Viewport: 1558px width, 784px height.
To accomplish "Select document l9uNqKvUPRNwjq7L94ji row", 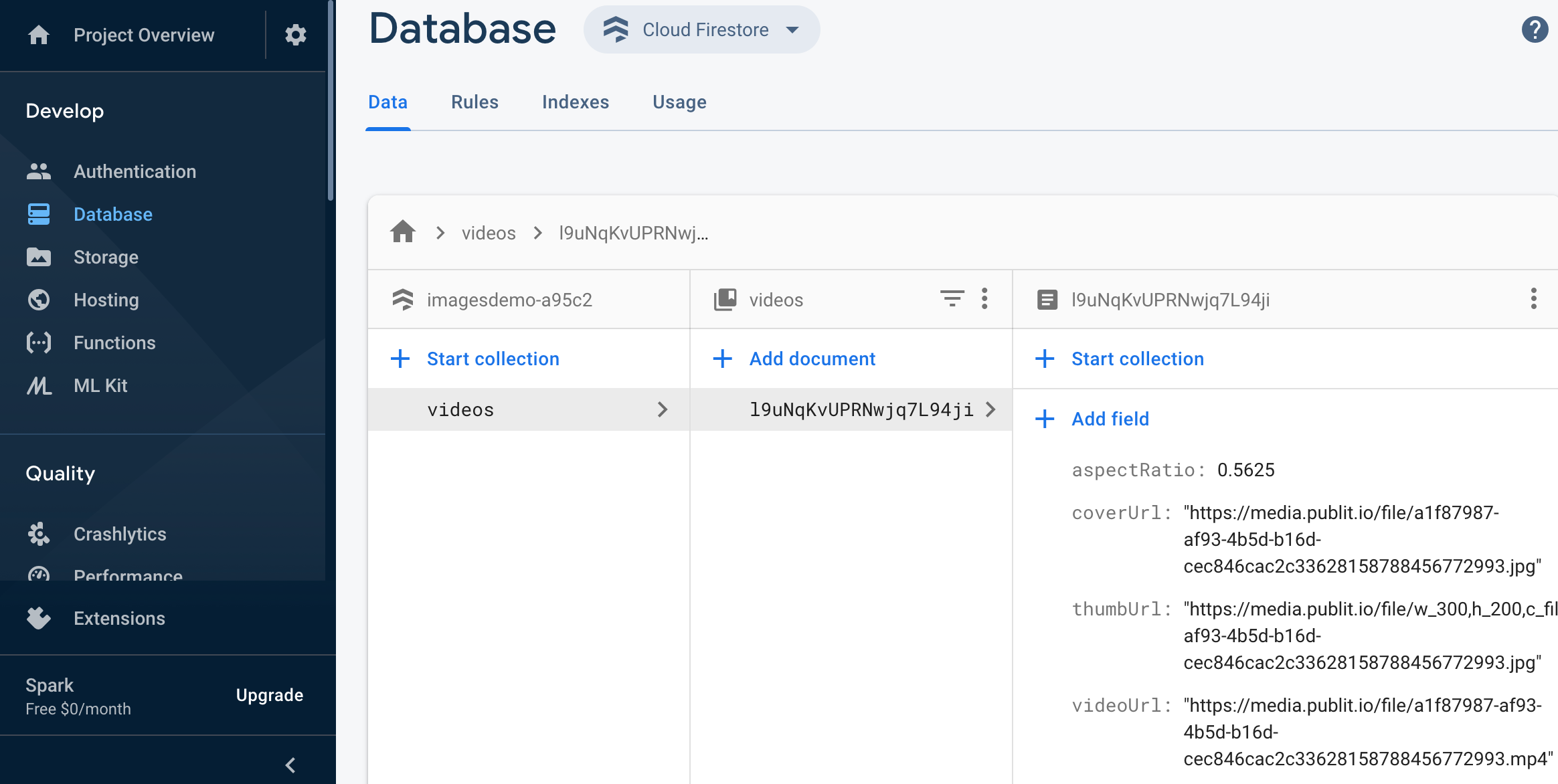I will [x=861, y=409].
